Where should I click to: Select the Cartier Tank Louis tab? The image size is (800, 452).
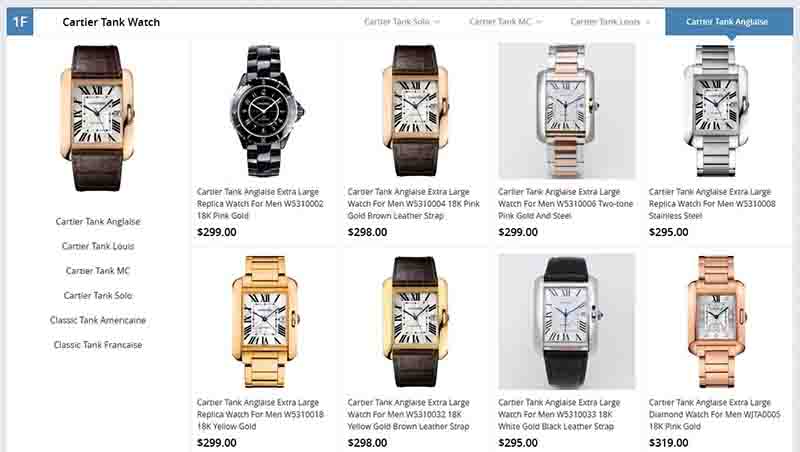click(605, 21)
